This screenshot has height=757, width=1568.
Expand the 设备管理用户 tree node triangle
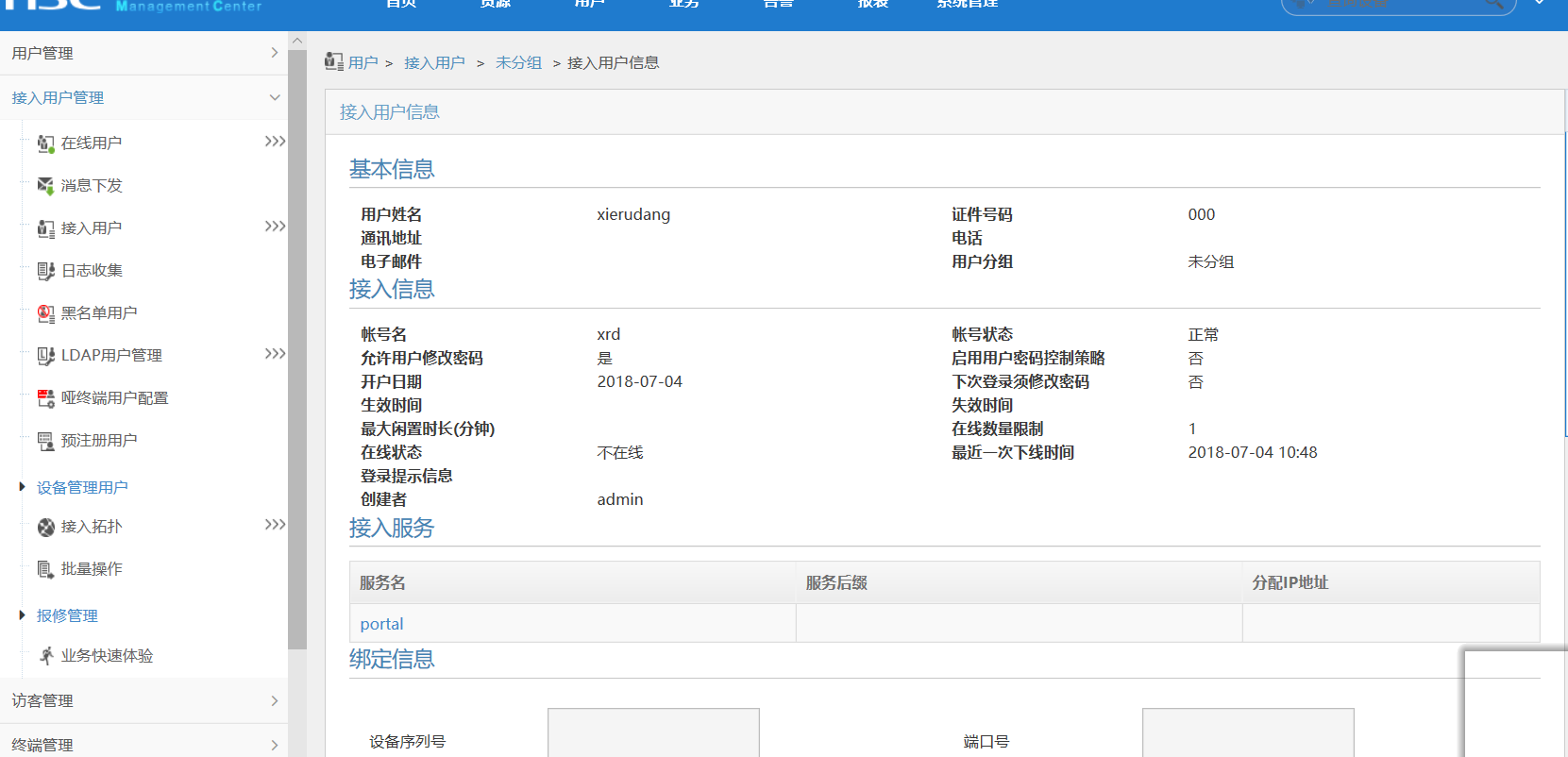click(22, 487)
